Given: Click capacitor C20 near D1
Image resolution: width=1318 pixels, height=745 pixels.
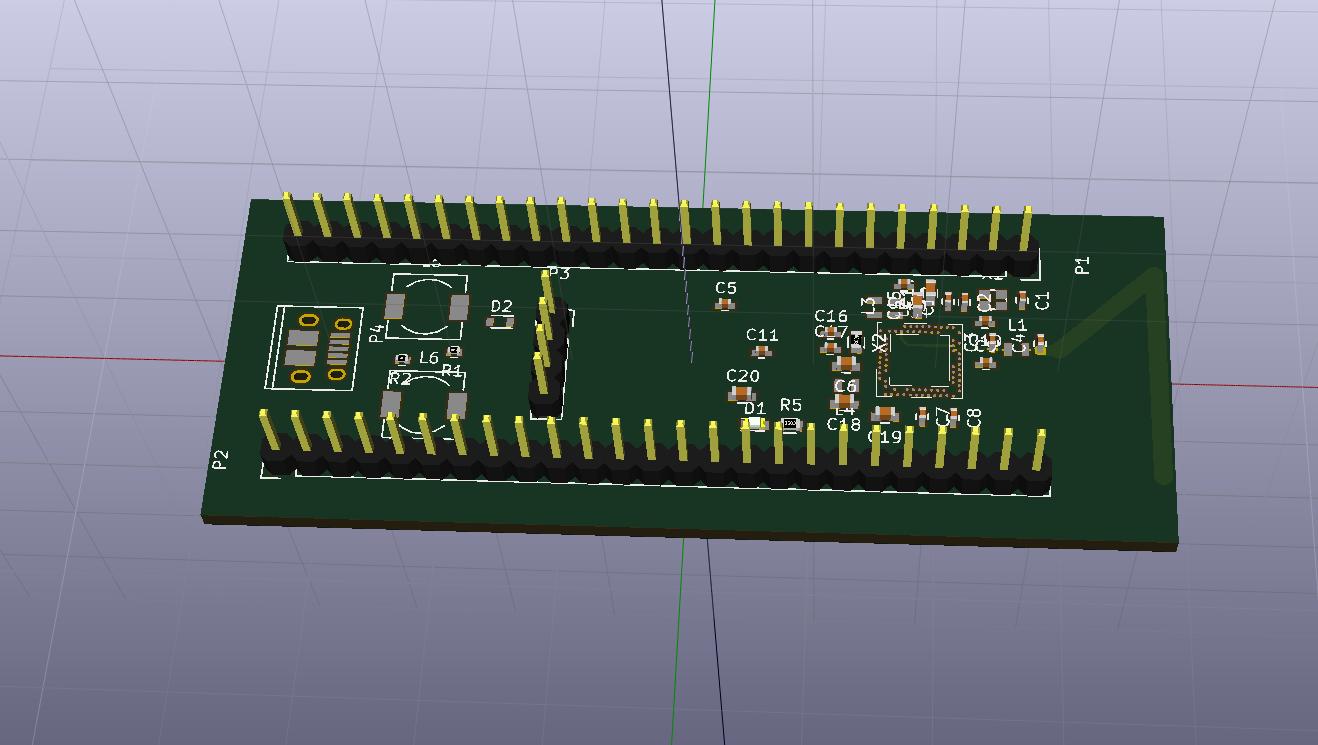Looking at the screenshot, I should [741, 393].
